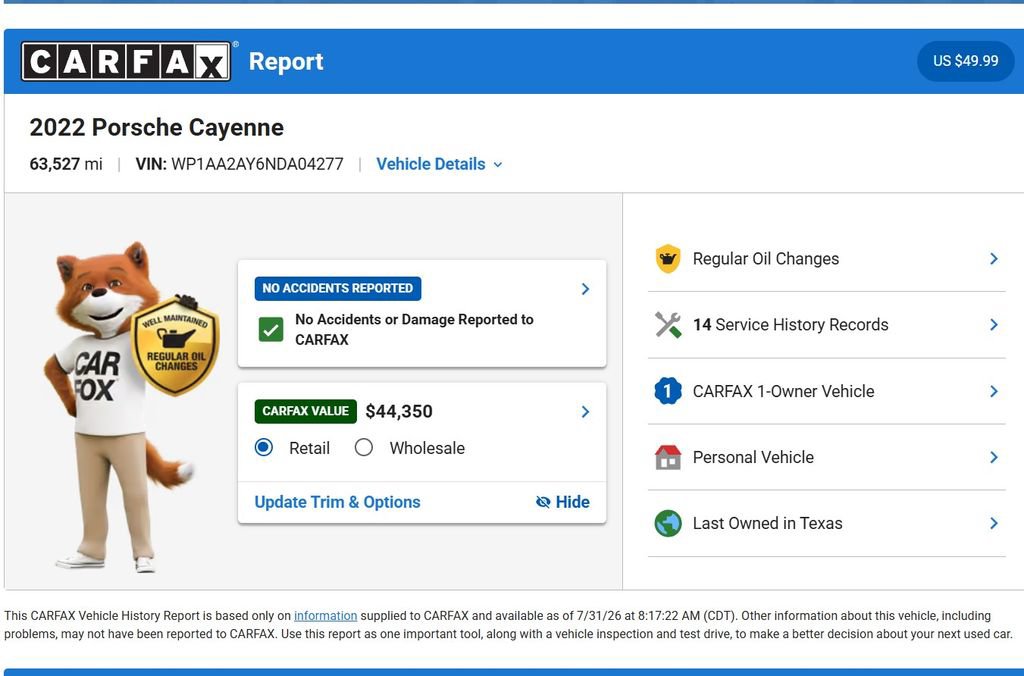Open Personal Vehicle row chevron
Screen dimensions: 1024x676
click(x=993, y=457)
